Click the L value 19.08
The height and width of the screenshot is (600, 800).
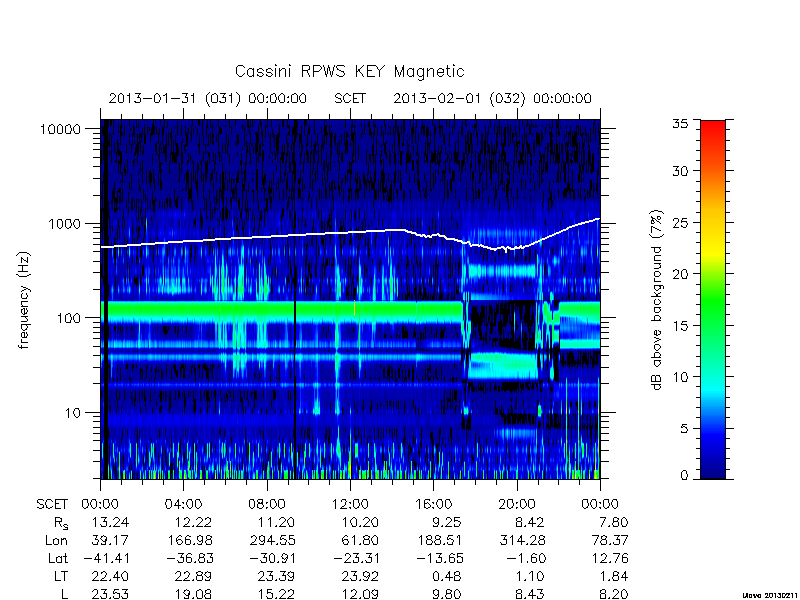tap(192, 594)
